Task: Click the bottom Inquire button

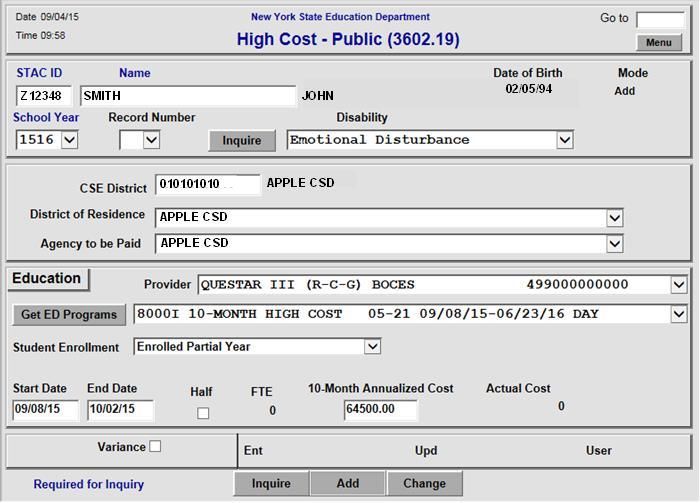Action: tap(271, 483)
